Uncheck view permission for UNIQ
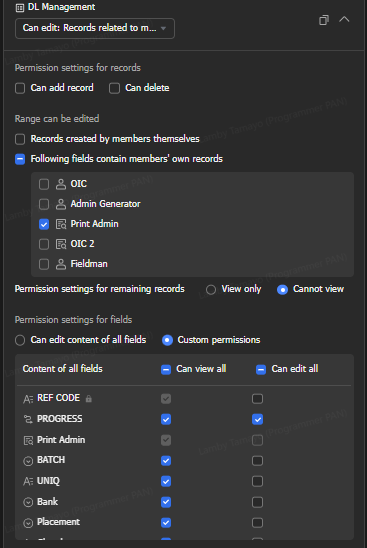Image resolution: width=367 pixels, height=548 pixels. tap(166, 482)
